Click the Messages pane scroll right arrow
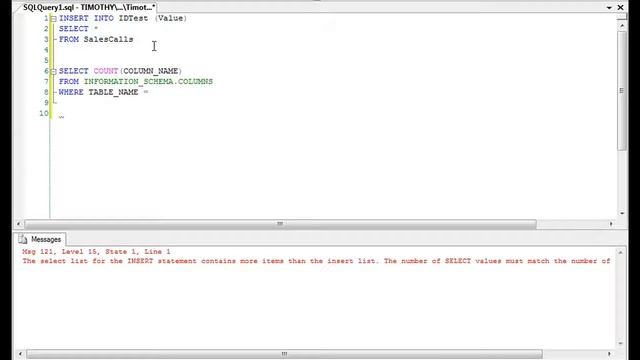 [x=609, y=354]
